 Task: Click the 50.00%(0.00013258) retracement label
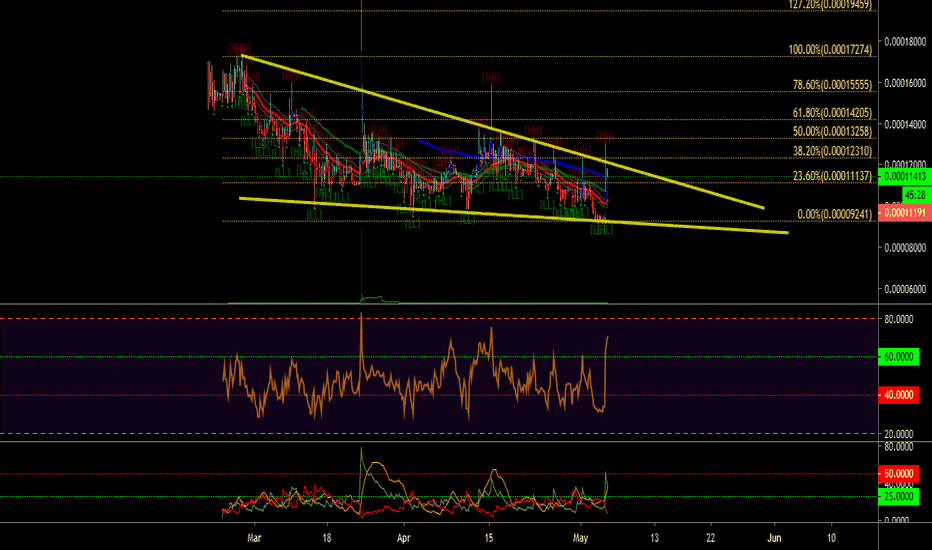[x=832, y=131]
